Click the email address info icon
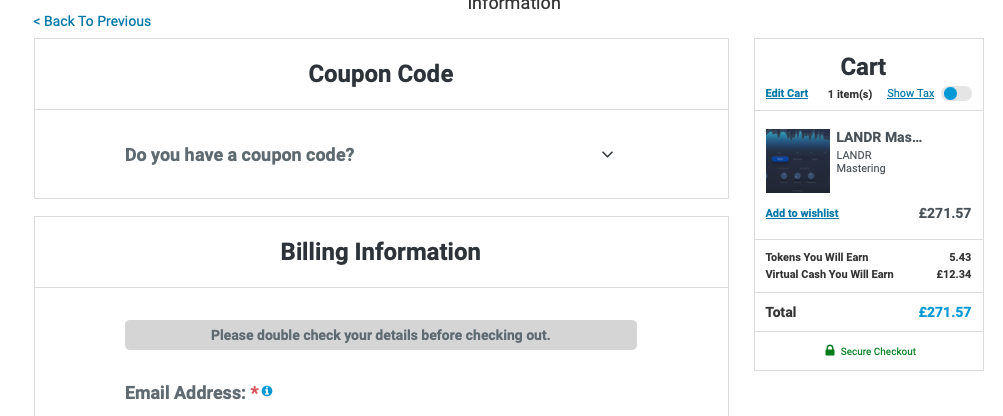 267,391
